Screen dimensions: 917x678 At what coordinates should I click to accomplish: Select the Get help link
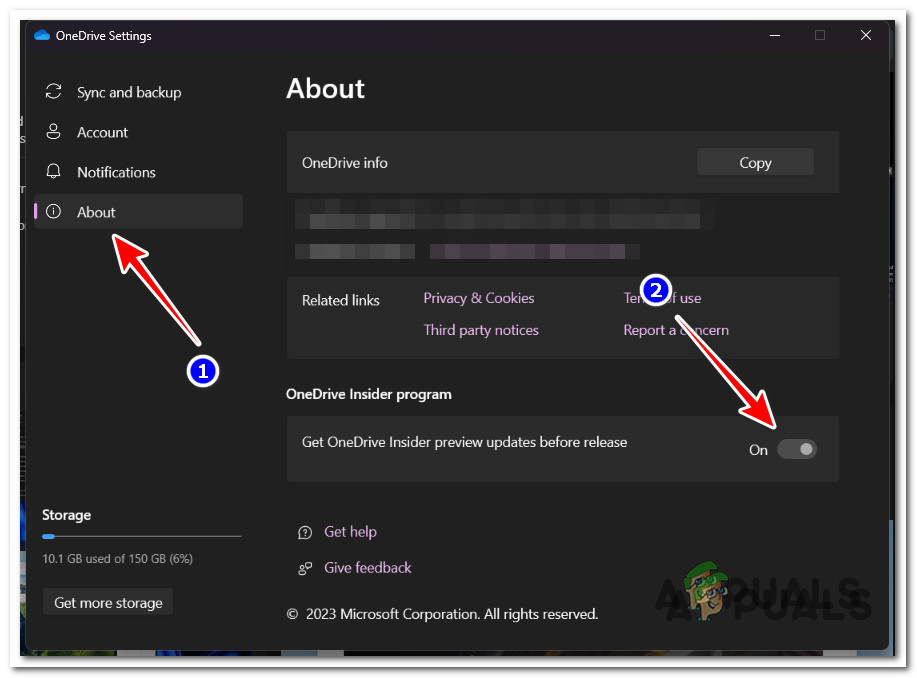[349, 532]
